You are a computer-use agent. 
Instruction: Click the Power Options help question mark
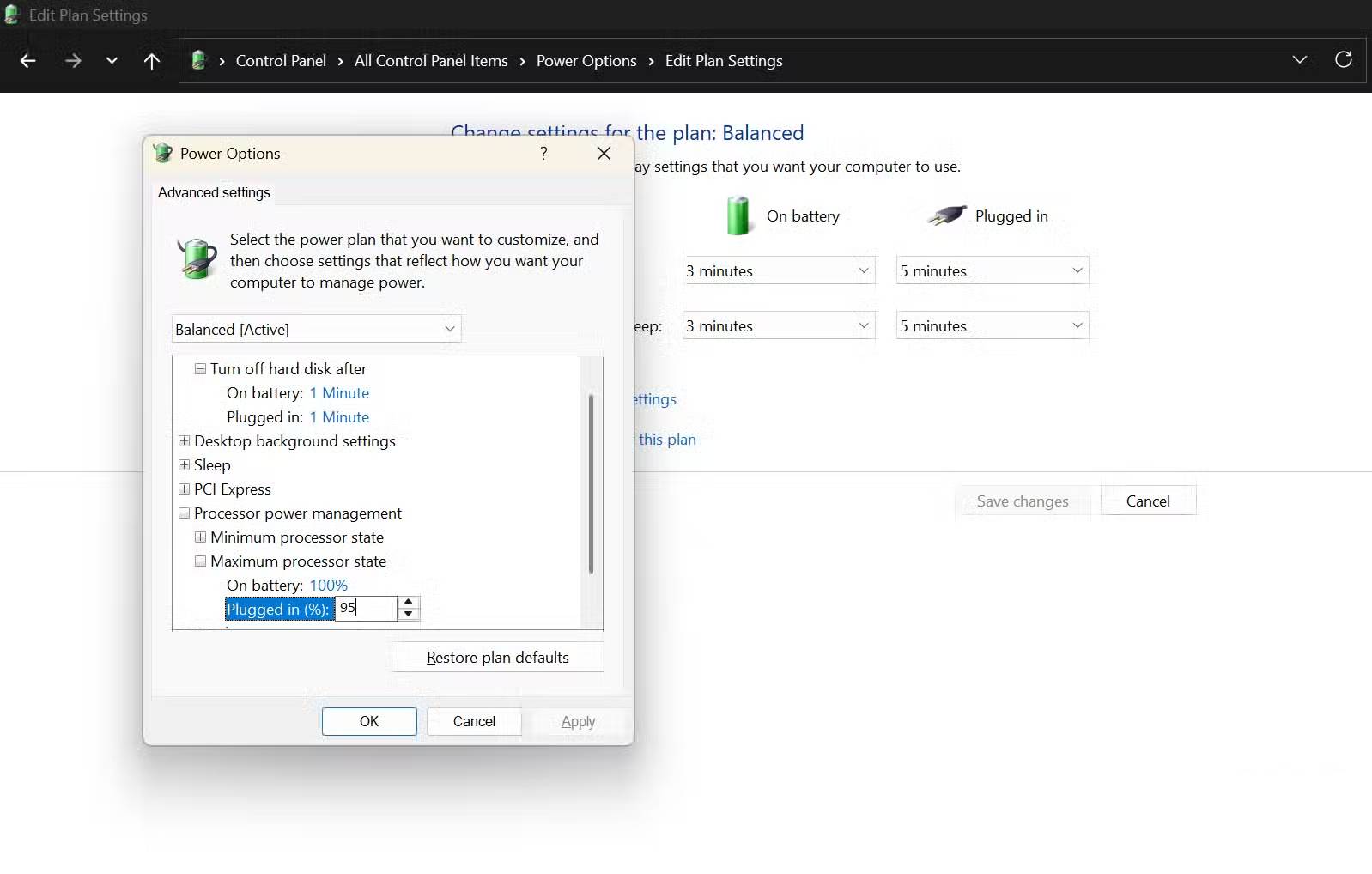coord(543,154)
